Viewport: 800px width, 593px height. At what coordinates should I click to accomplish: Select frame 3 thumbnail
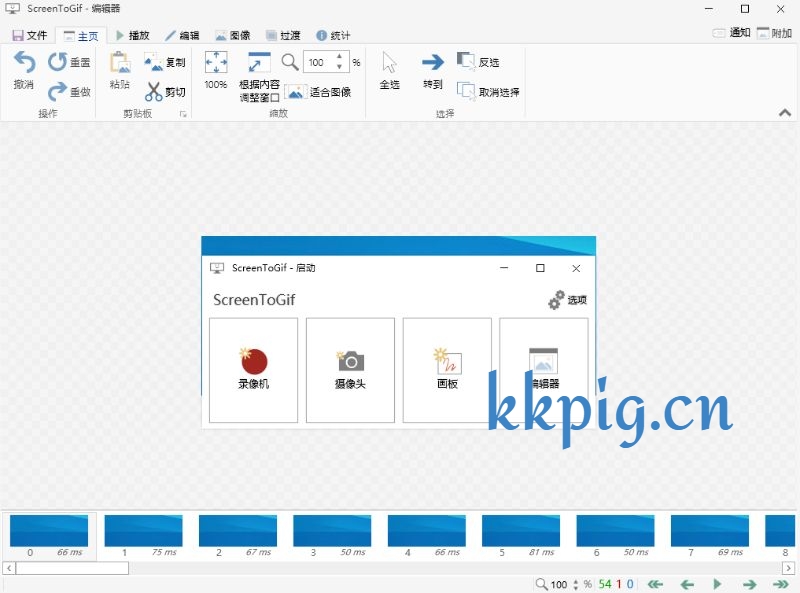[332, 536]
